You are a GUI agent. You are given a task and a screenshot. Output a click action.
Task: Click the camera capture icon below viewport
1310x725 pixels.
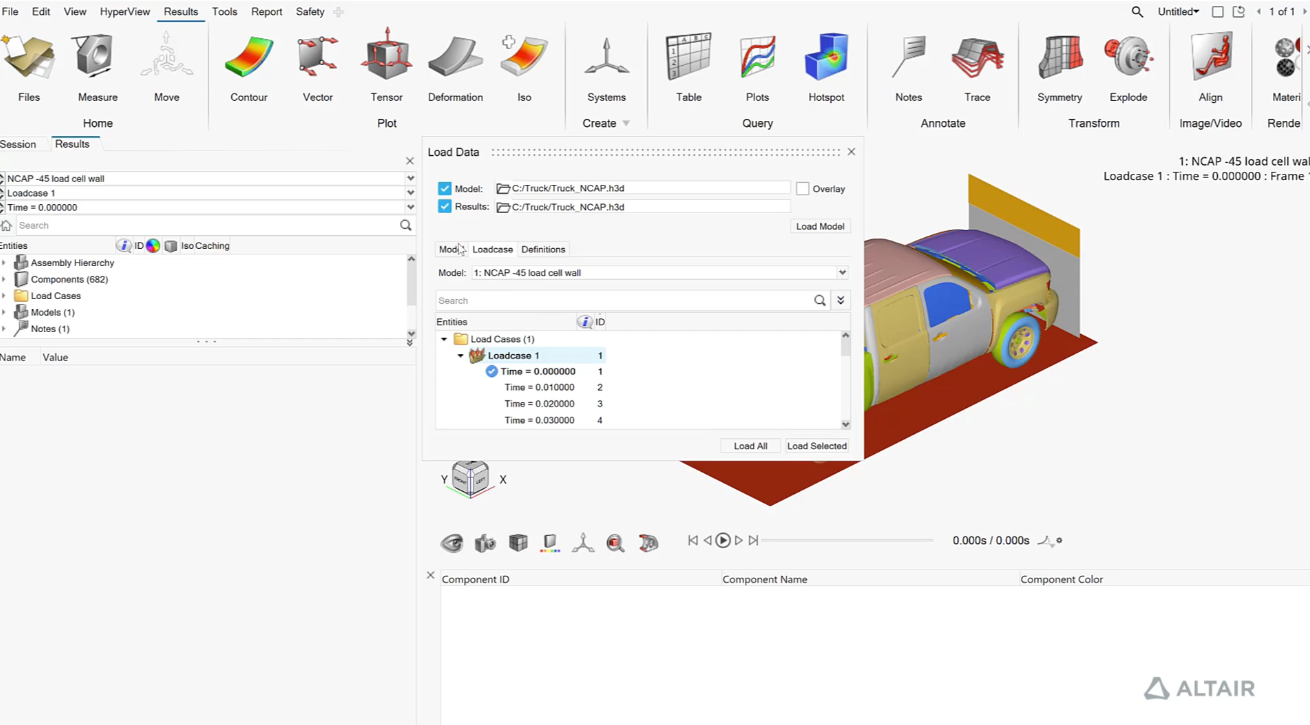point(485,543)
